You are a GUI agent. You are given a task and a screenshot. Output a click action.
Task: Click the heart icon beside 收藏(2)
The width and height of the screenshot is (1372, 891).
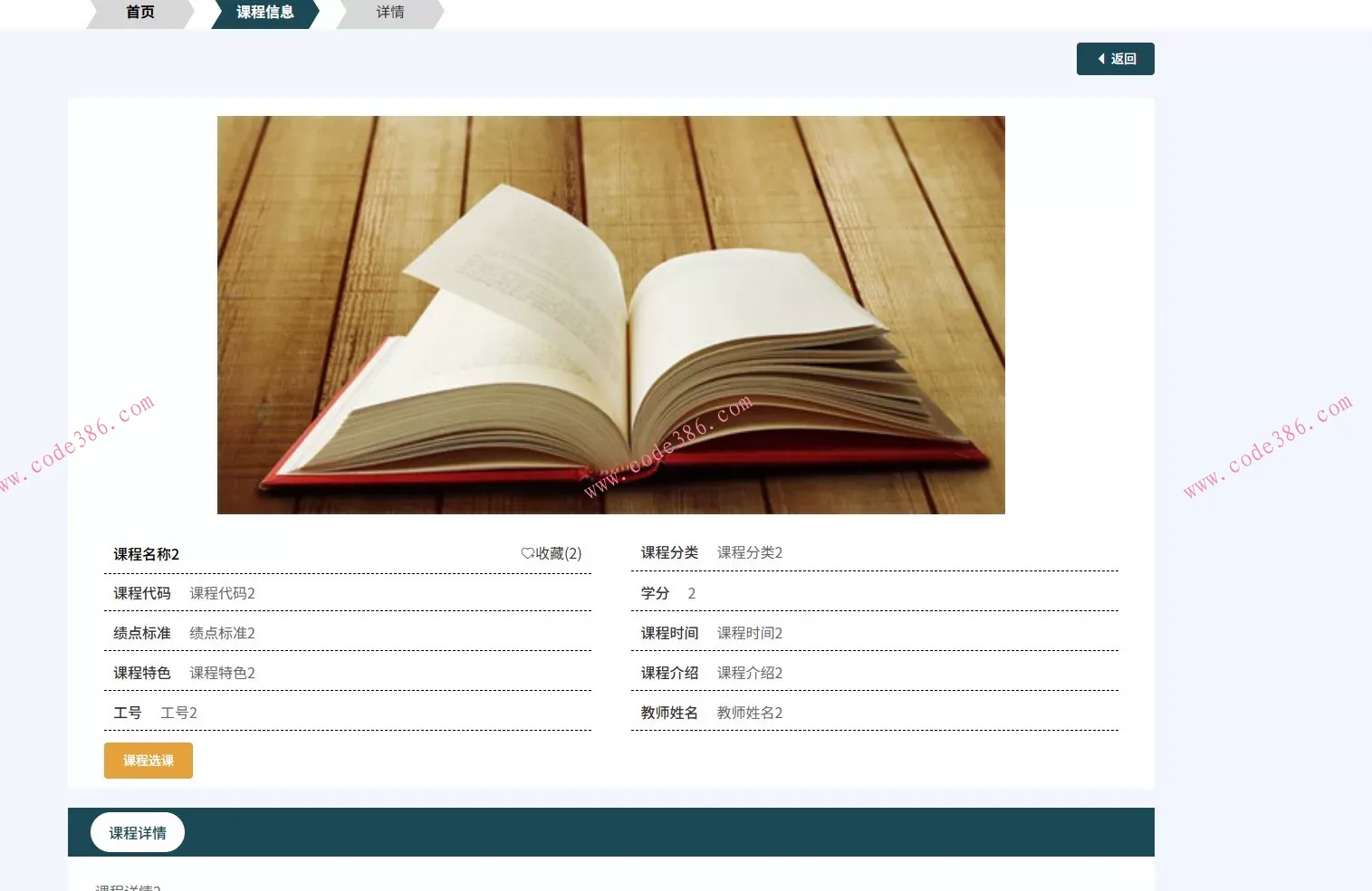pos(527,553)
